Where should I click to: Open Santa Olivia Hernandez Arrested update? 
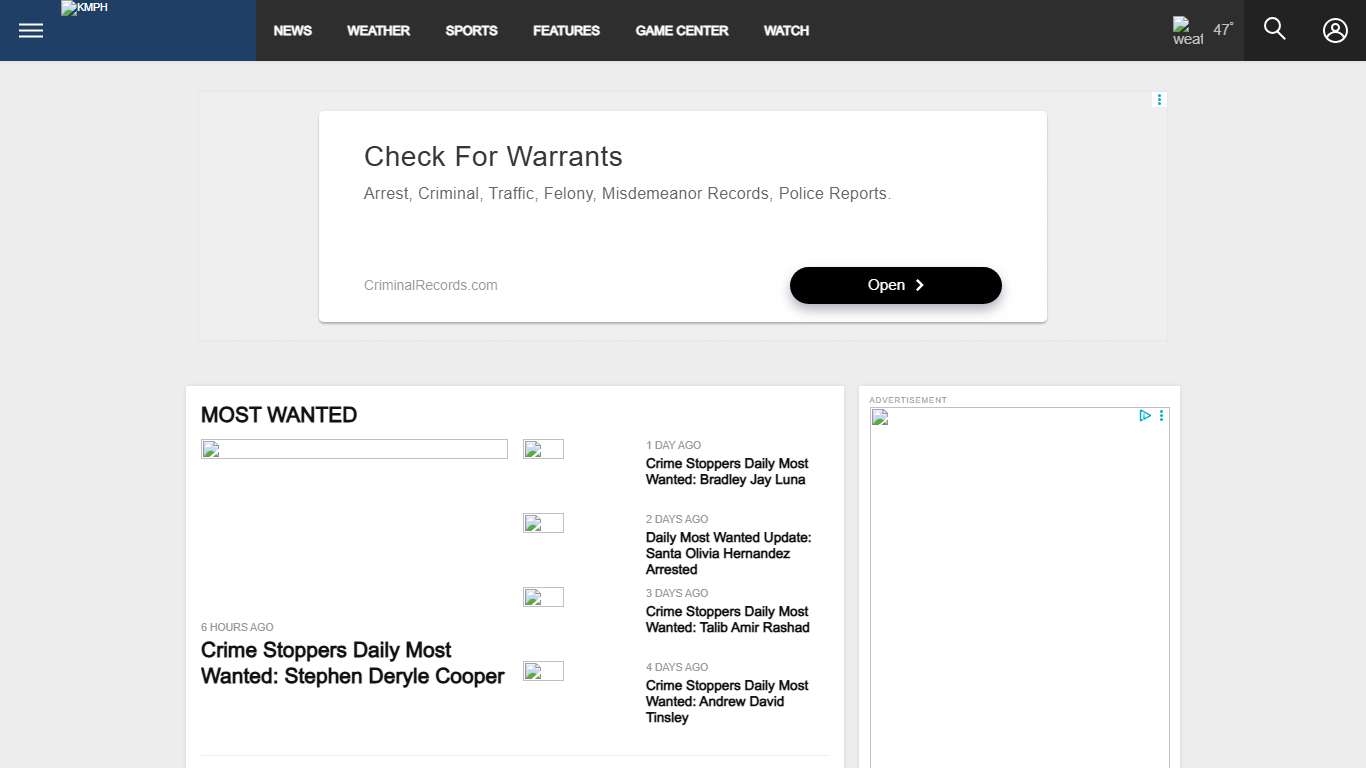point(728,553)
